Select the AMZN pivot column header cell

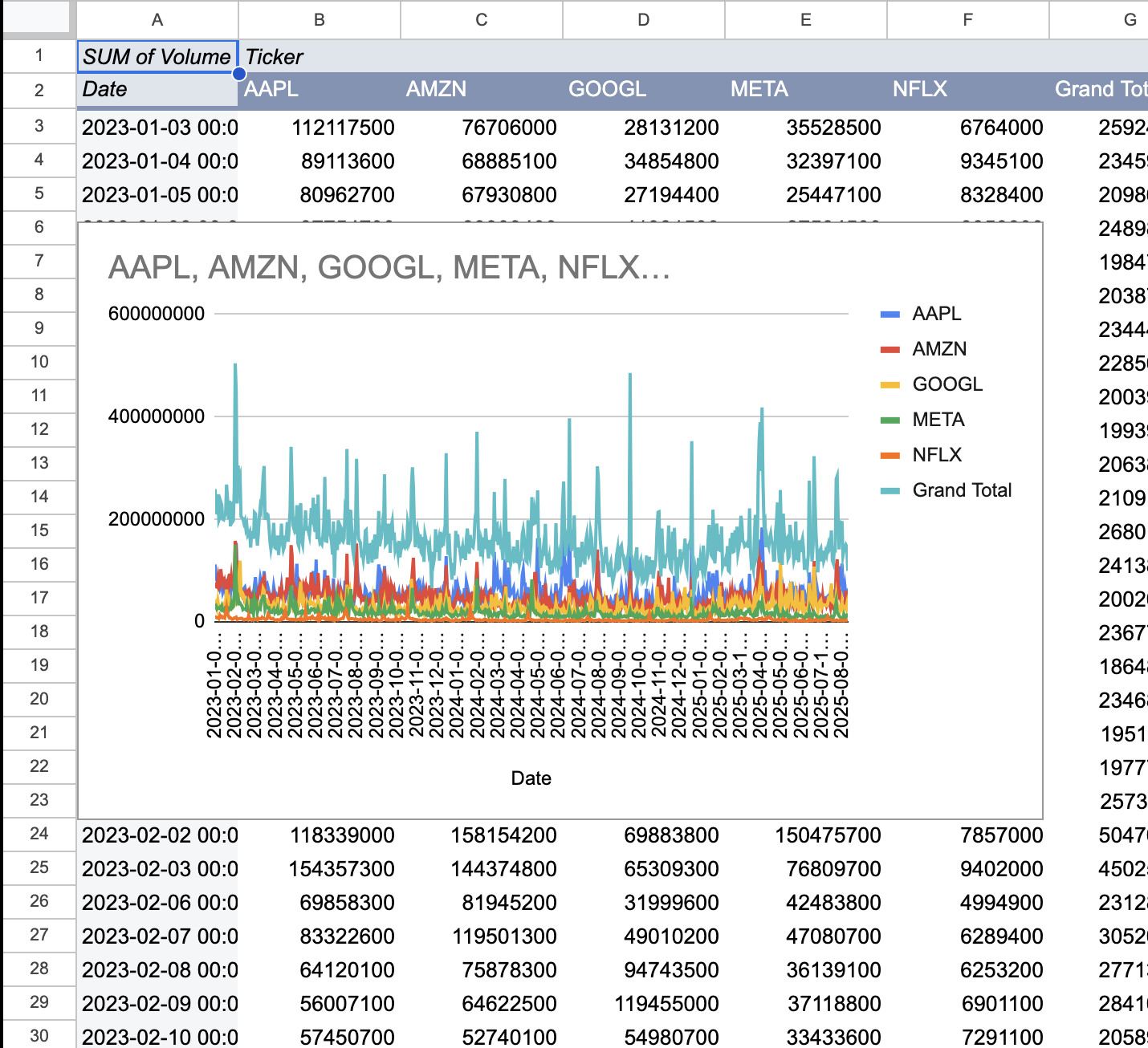point(436,90)
